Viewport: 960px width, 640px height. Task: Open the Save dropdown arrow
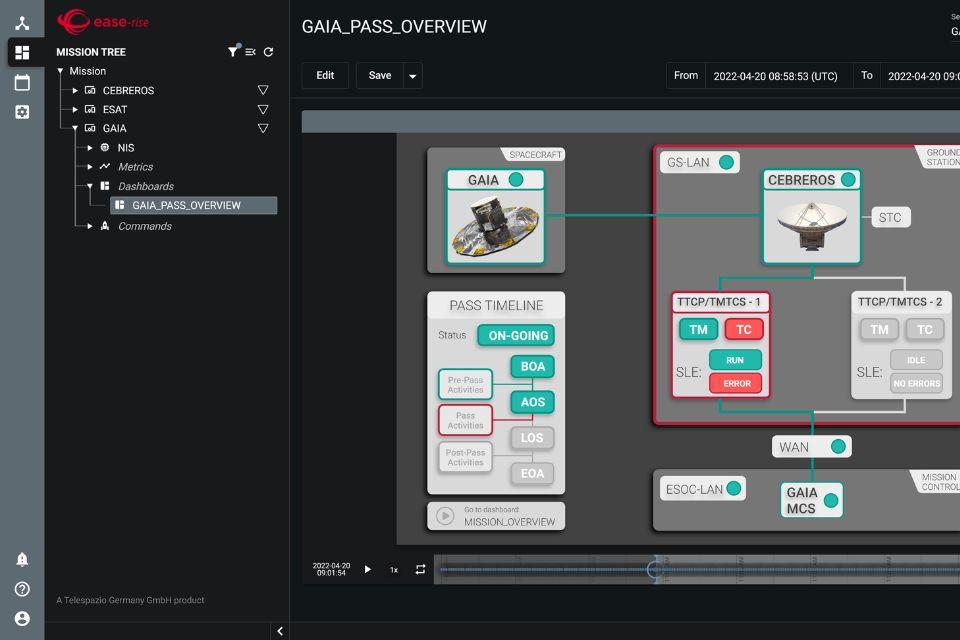tap(413, 76)
